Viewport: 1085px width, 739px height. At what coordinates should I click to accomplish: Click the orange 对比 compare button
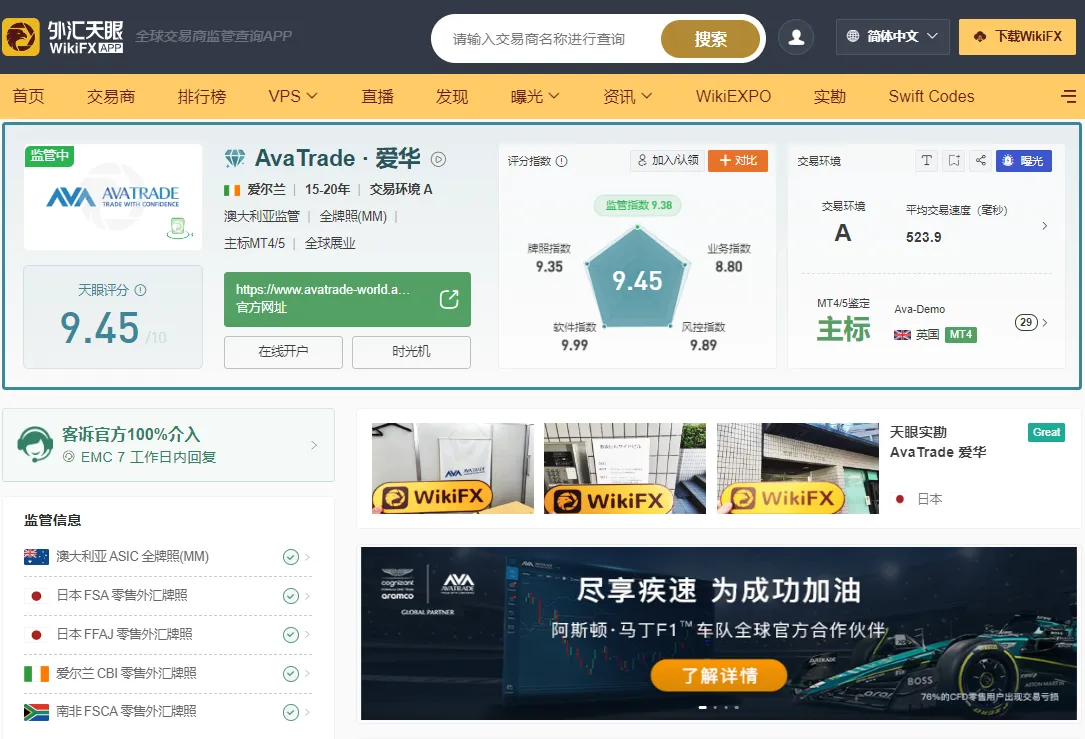click(738, 161)
